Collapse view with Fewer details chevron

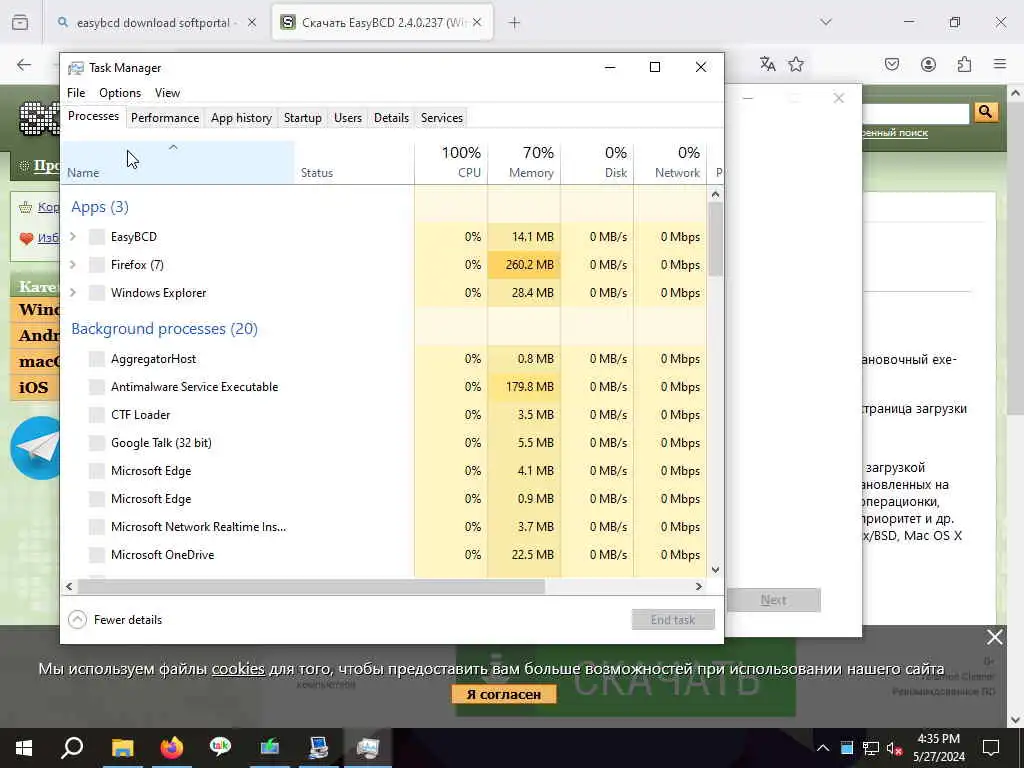[x=77, y=619]
